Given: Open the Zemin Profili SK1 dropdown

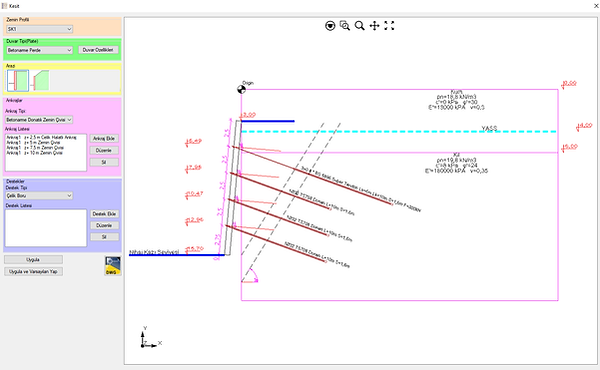Looking at the screenshot, I should (39, 29).
